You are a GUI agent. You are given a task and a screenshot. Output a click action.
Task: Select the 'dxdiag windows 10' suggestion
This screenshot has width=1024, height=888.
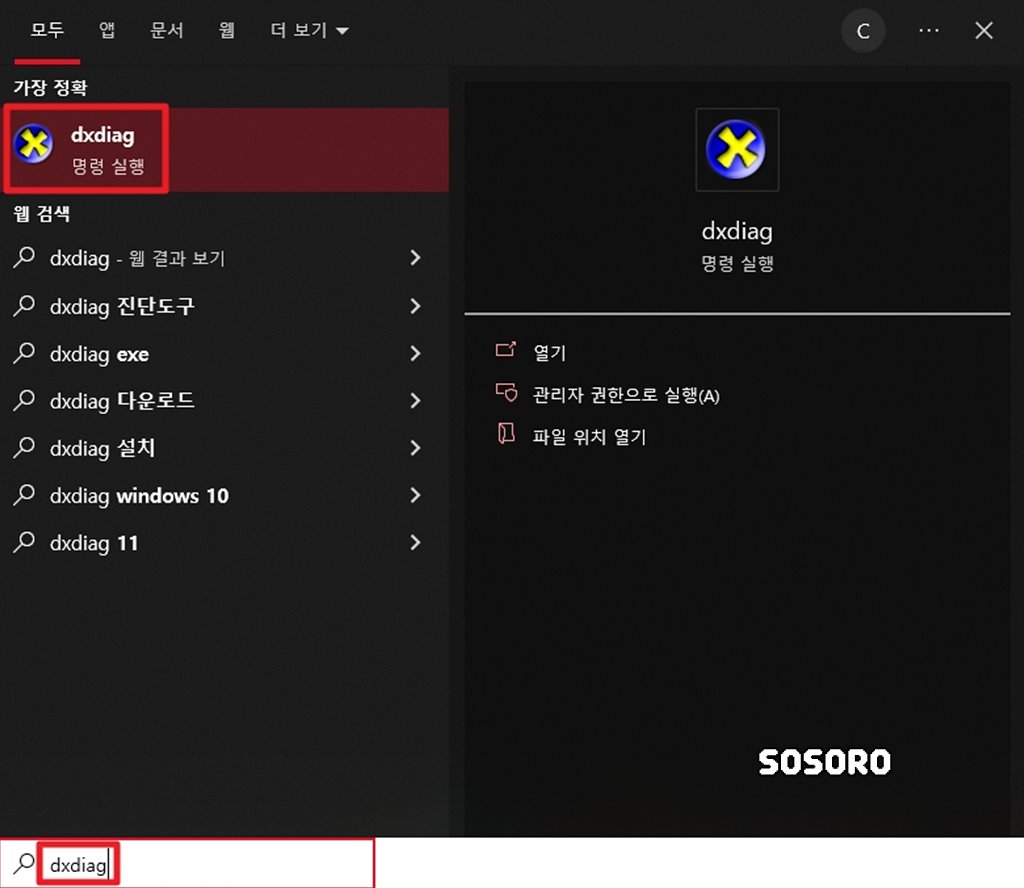139,496
